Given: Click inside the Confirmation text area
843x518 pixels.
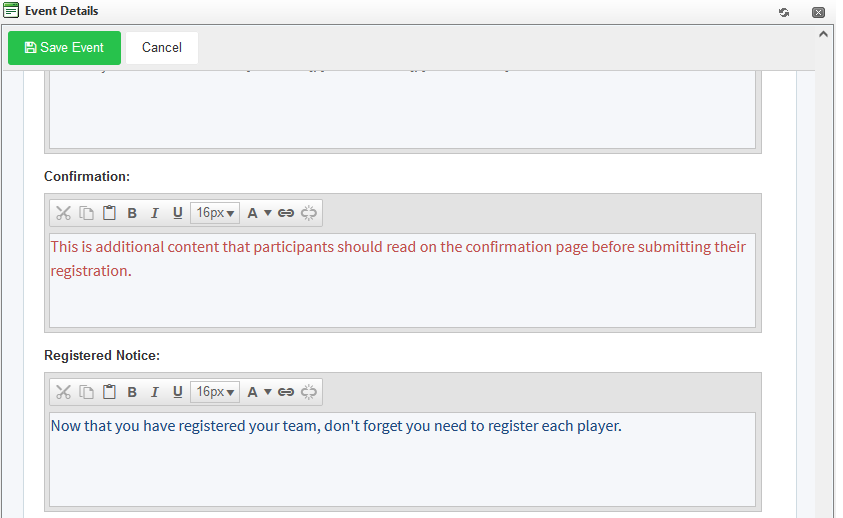Looking at the screenshot, I should (x=402, y=280).
